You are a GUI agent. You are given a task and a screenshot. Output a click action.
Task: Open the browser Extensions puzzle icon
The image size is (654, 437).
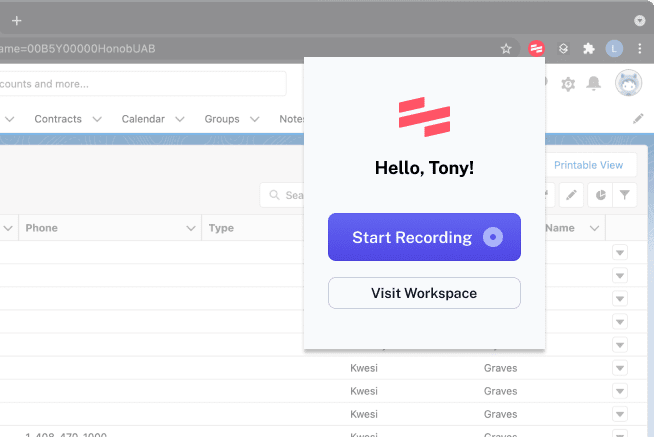click(588, 48)
